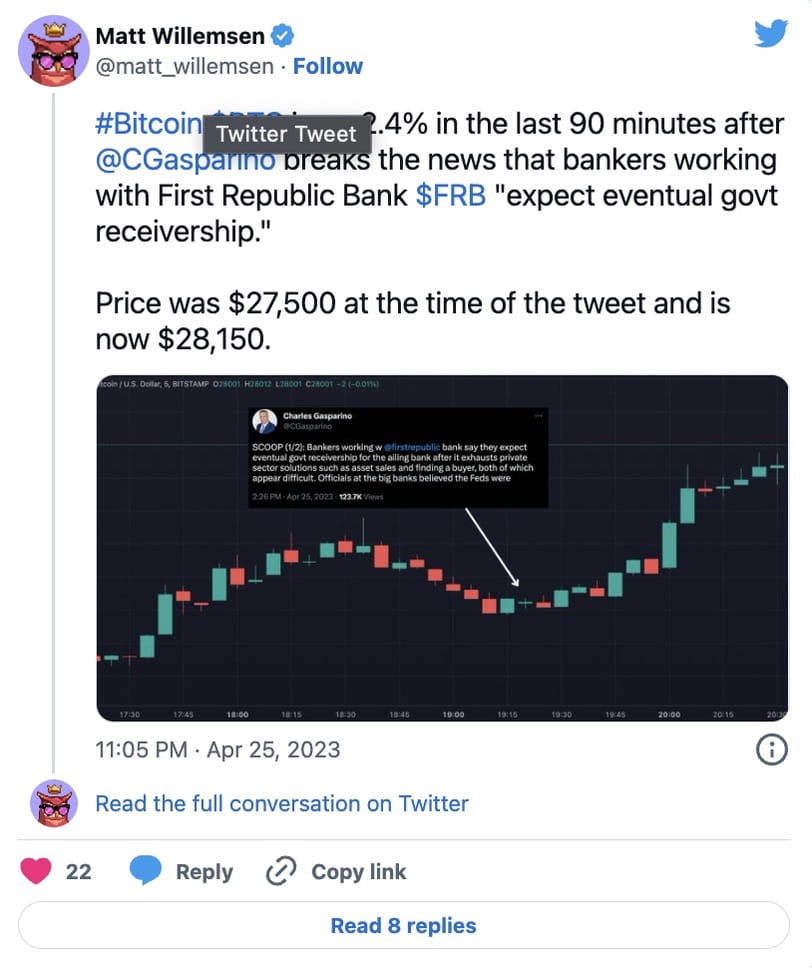The image size is (812, 968).
Task: Select the Reply label next to the bubble
Action: pos(205,871)
